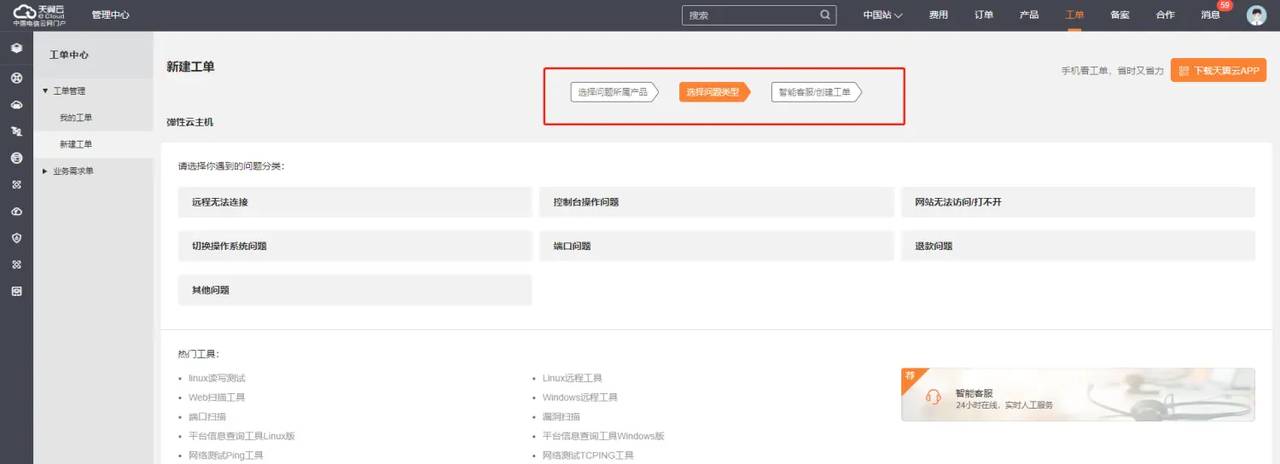Screen dimensions: 1280x464
Task: Open 端口扫描 tool link
Action: (x=207, y=416)
